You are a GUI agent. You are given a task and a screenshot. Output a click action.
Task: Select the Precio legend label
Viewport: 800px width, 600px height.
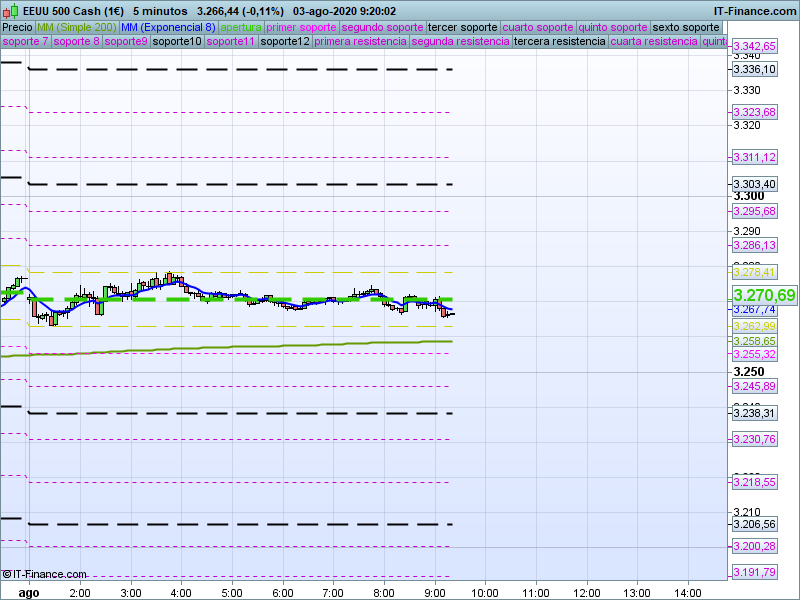click(17, 27)
